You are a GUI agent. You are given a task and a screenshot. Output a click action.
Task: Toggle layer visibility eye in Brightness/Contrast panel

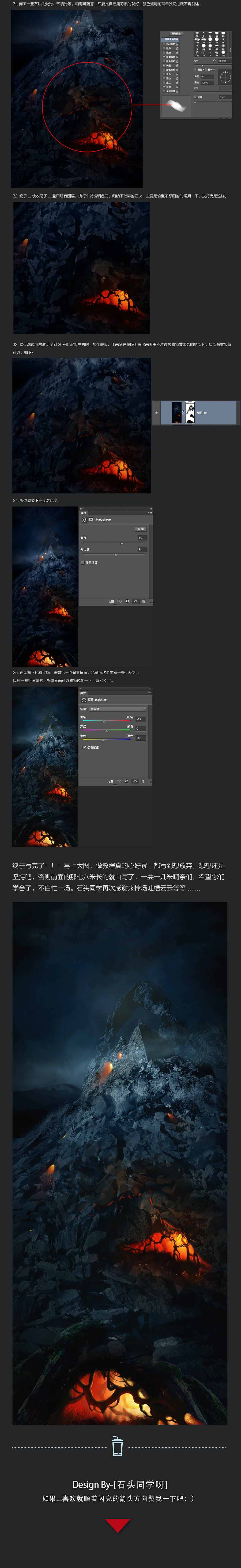136,602
